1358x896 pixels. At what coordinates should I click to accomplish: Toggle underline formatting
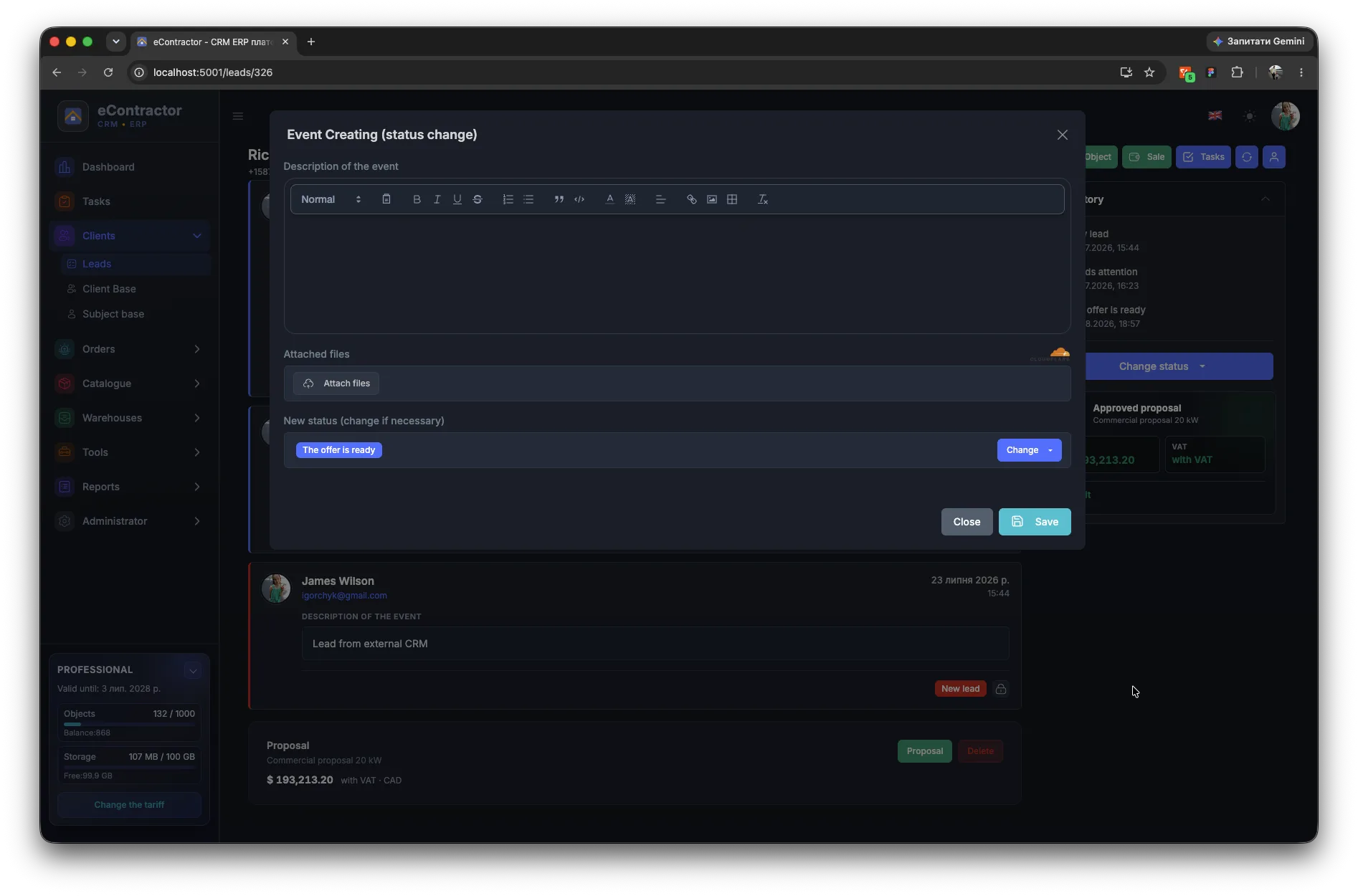pos(457,199)
